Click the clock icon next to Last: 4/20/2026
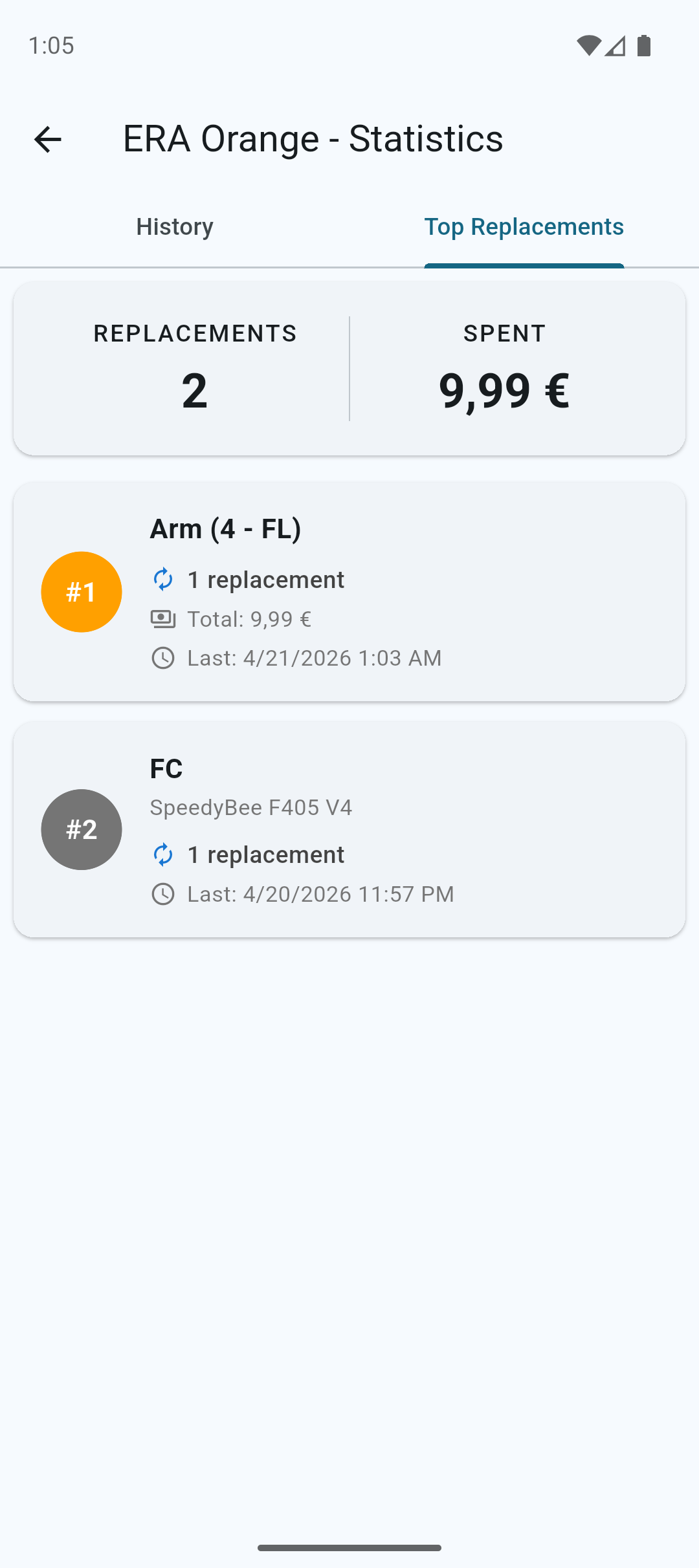Viewport: 699px width, 1568px height. (x=164, y=895)
